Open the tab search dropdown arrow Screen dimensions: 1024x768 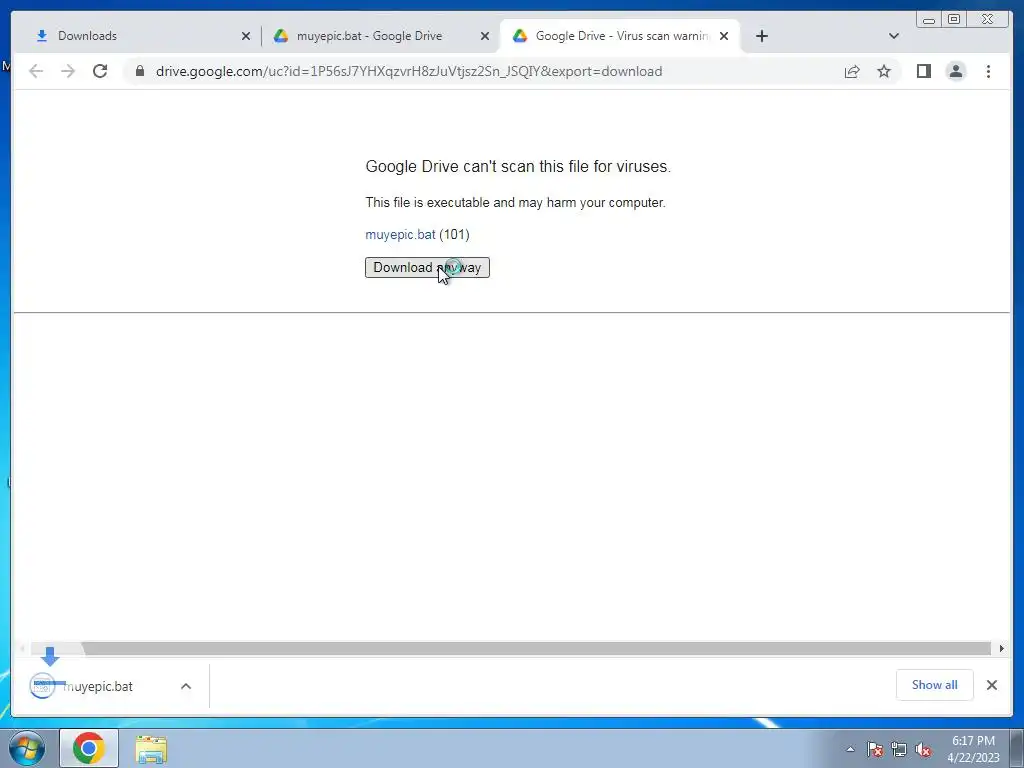[894, 36]
